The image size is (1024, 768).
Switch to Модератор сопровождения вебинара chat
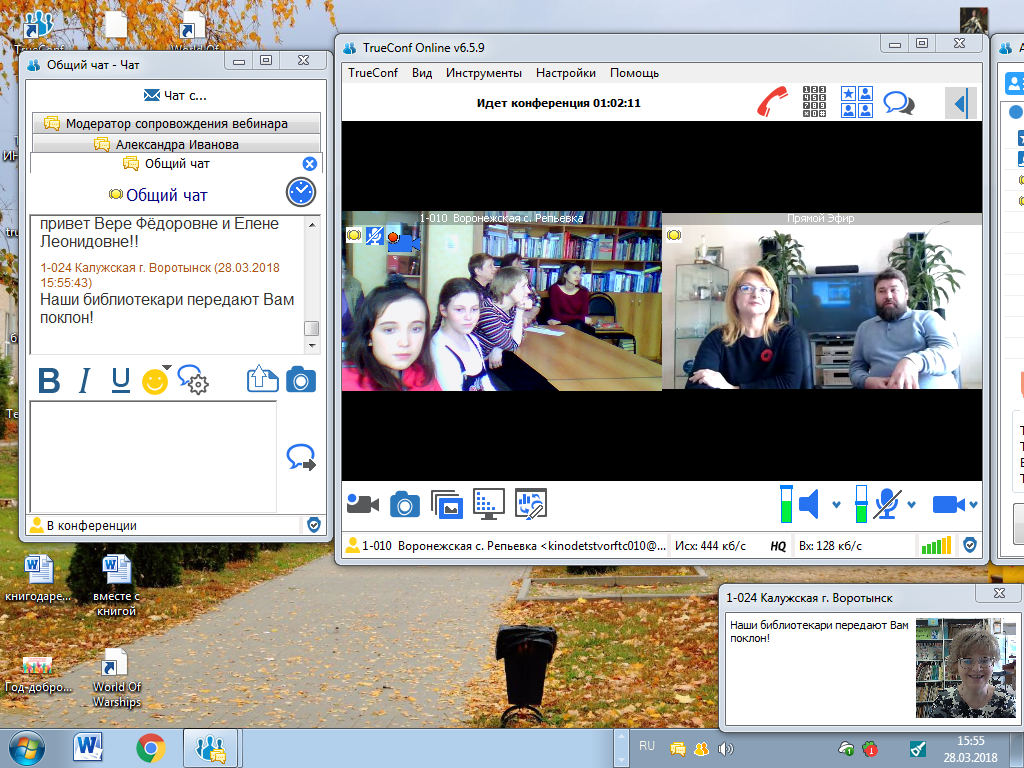[x=176, y=123]
